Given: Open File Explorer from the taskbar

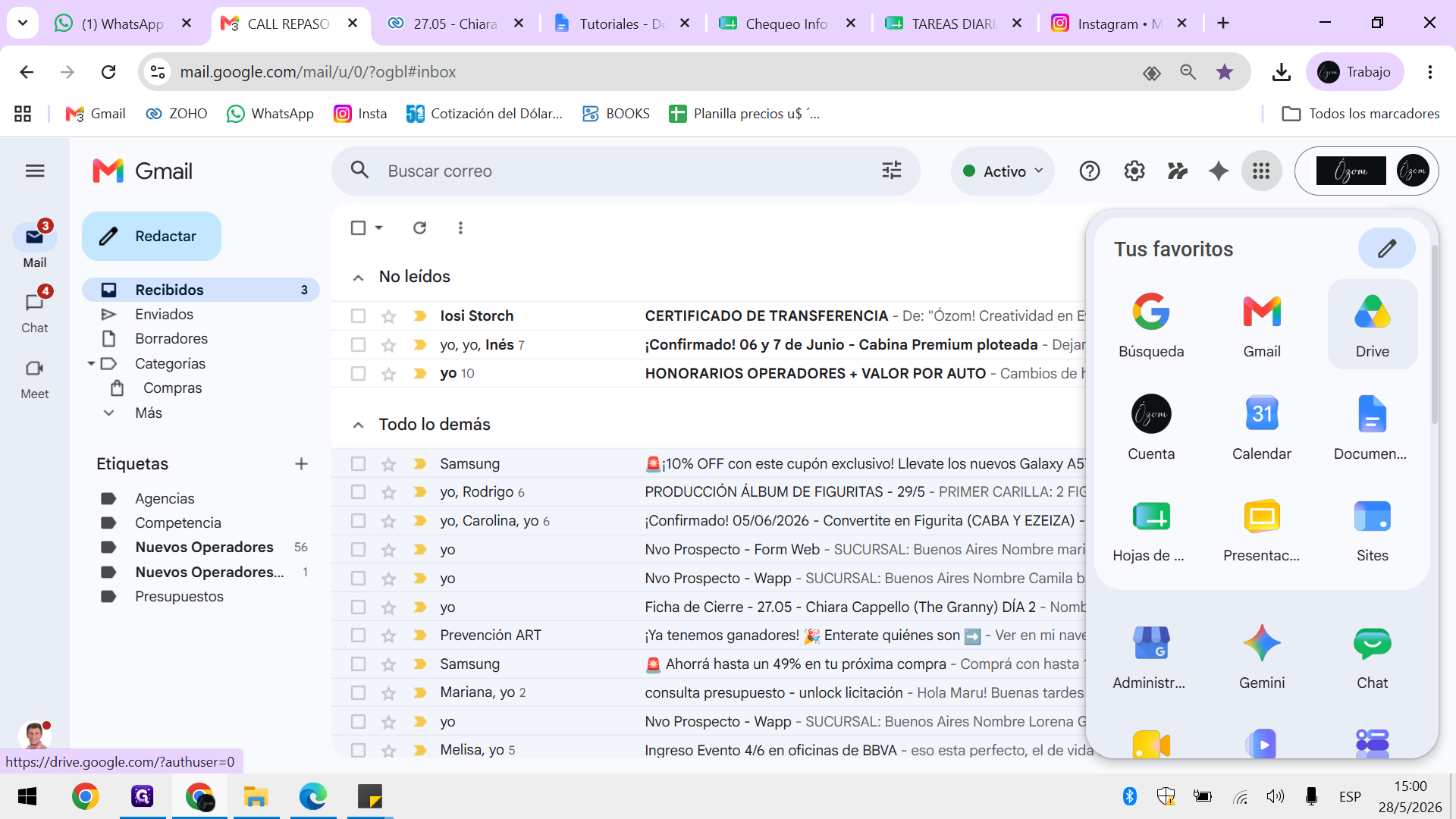Looking at the screenshot, I should click(x=256, y=796).
